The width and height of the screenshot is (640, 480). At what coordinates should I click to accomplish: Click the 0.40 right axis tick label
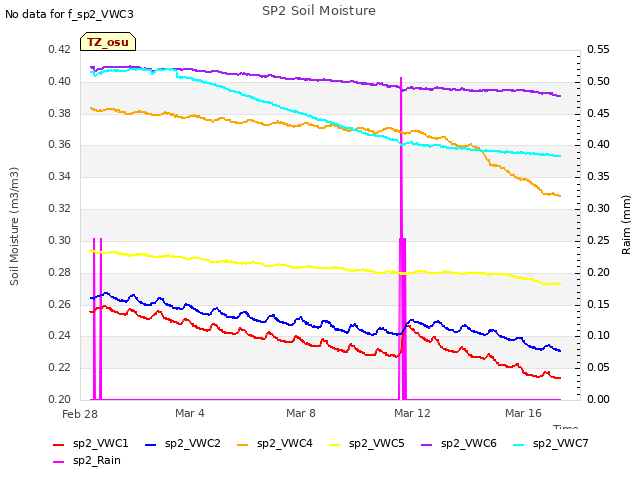click(598, 145)
